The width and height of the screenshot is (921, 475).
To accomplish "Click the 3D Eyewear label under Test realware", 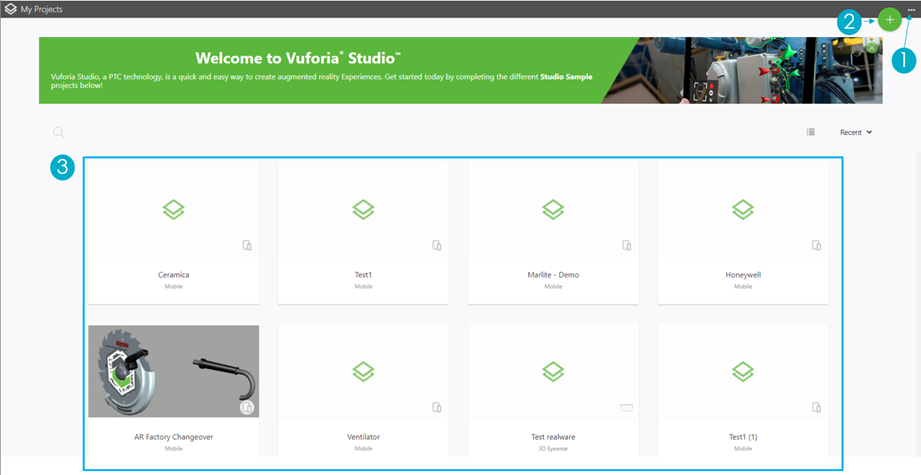I will (x=553, y=449).
